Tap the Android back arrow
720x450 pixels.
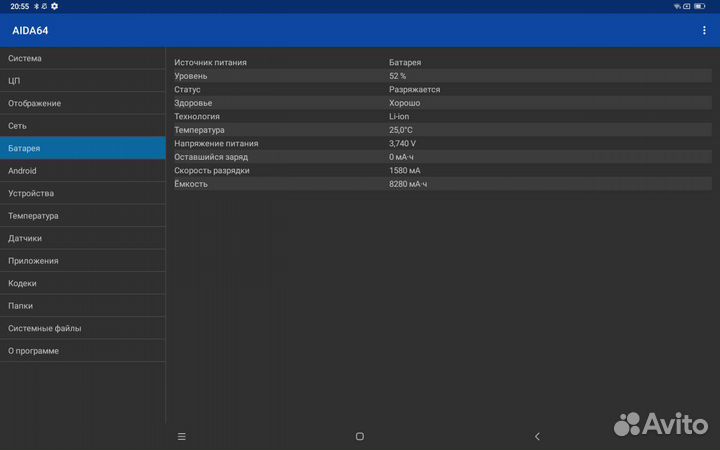(x=537, y=436)
